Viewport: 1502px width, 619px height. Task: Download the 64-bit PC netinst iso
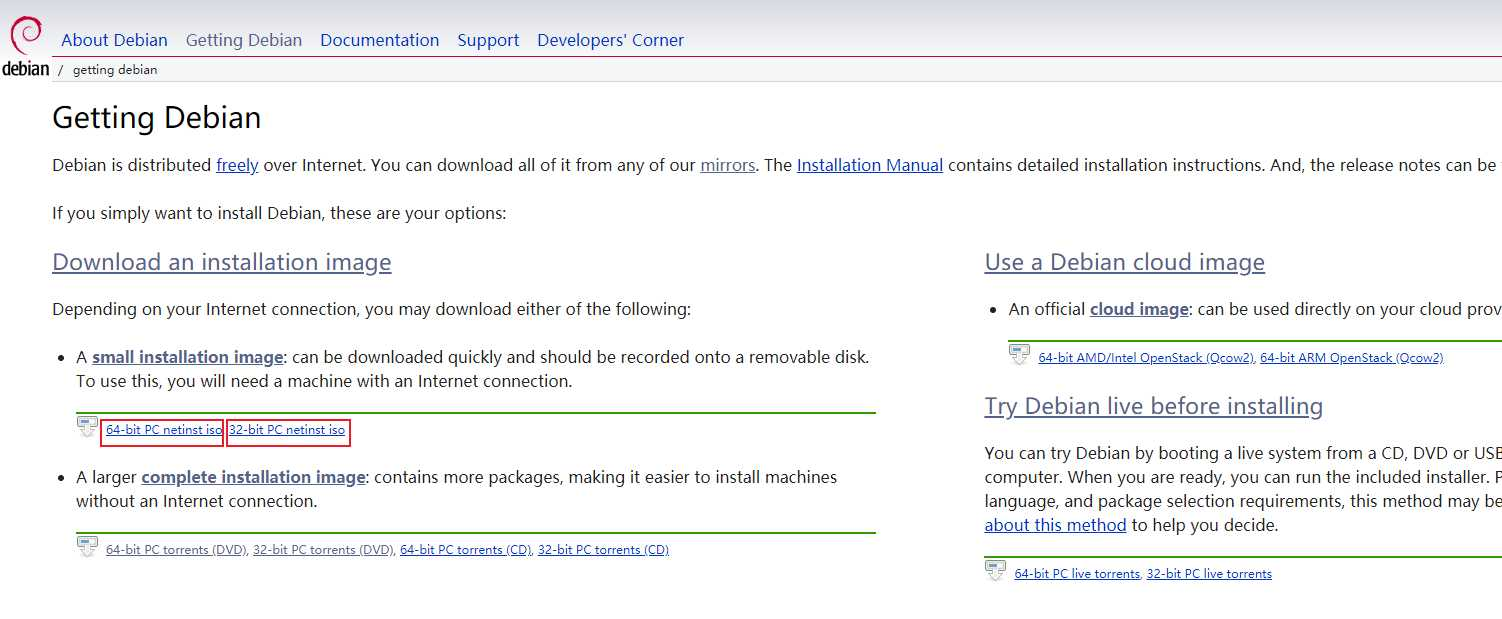163,430
